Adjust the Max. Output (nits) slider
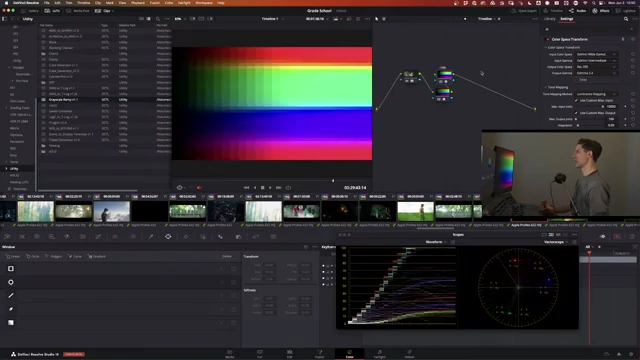Image resolution: width=640 pixels, height=360 pixels. pyautogui.click(x=589, y=119)
